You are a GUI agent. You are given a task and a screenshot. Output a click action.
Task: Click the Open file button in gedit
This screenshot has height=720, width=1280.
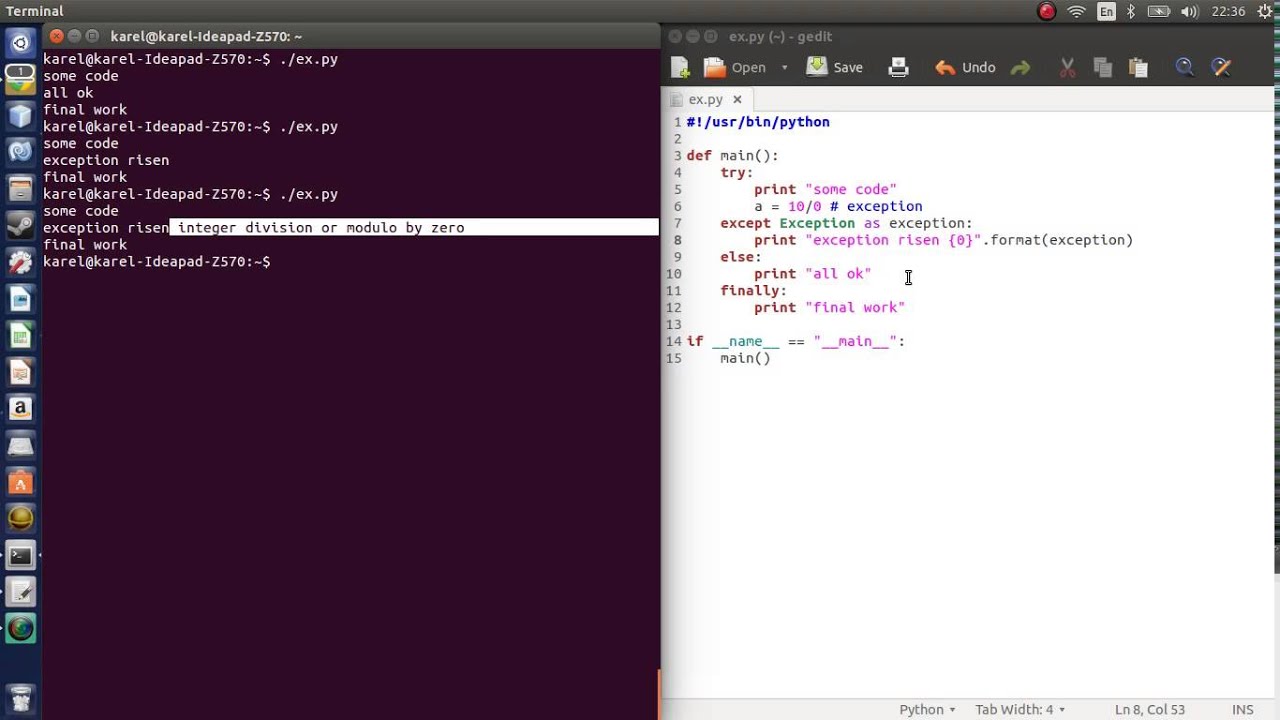pos(735,67)
